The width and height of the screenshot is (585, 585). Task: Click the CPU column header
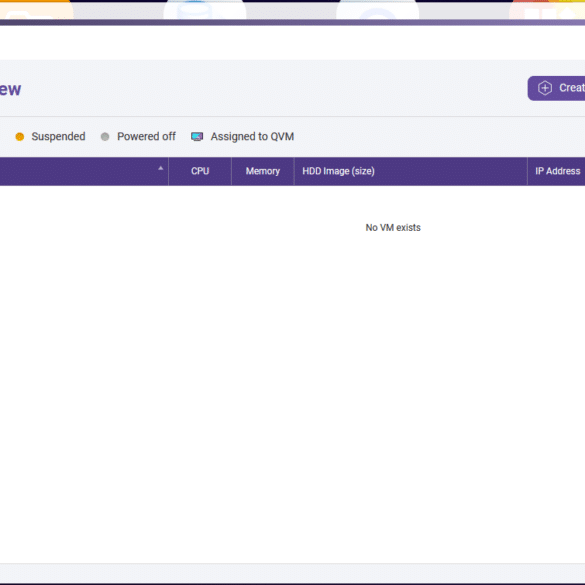200,171
